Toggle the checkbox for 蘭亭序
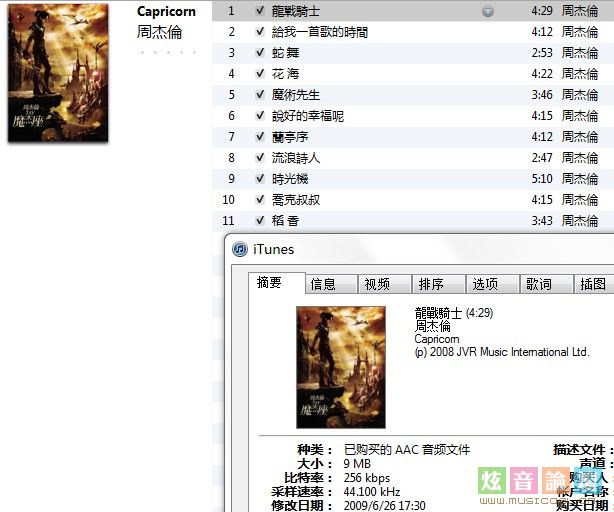 [x=260, y=137]
